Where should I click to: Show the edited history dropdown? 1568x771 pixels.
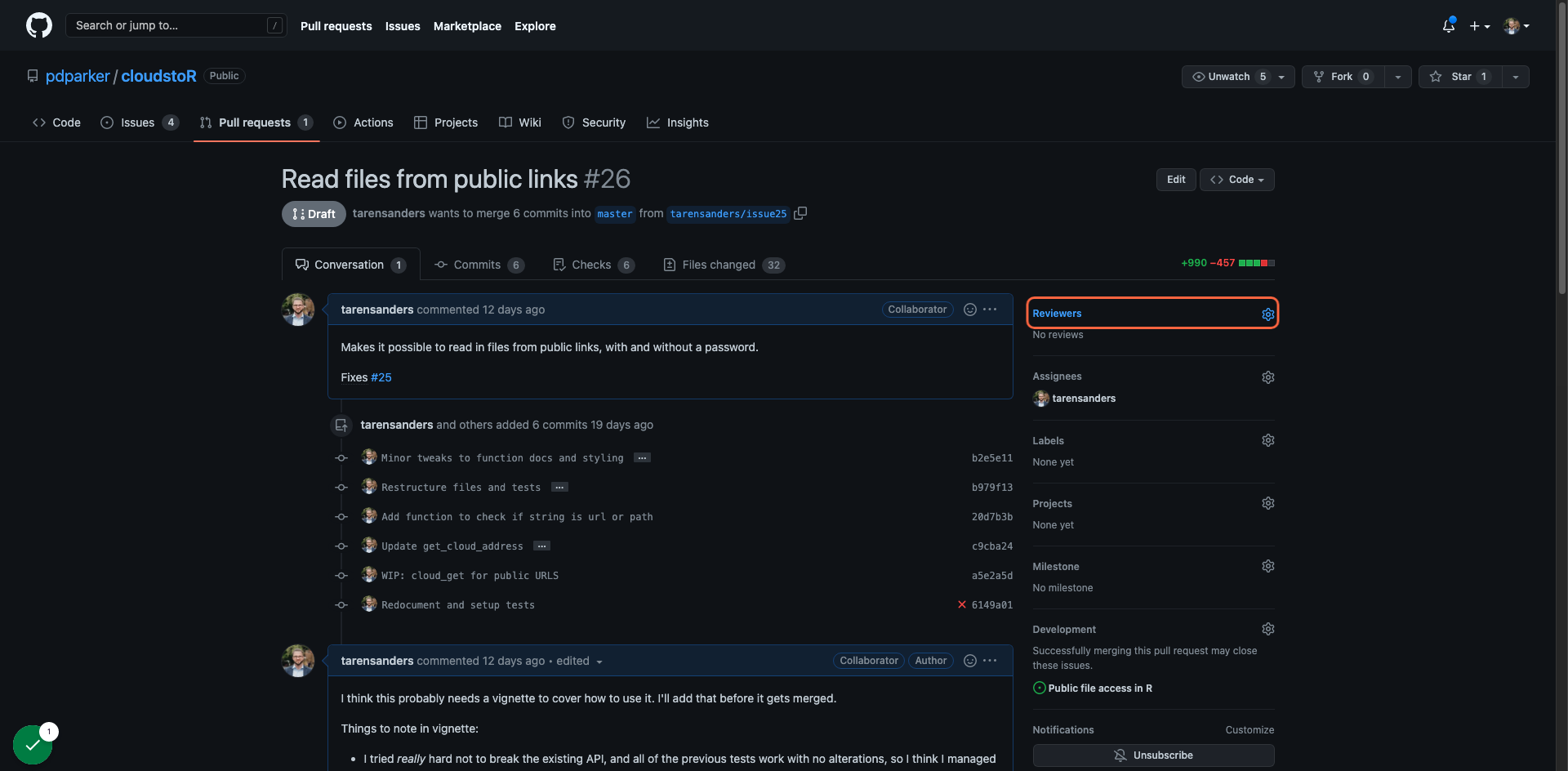[x=579, y=661]
